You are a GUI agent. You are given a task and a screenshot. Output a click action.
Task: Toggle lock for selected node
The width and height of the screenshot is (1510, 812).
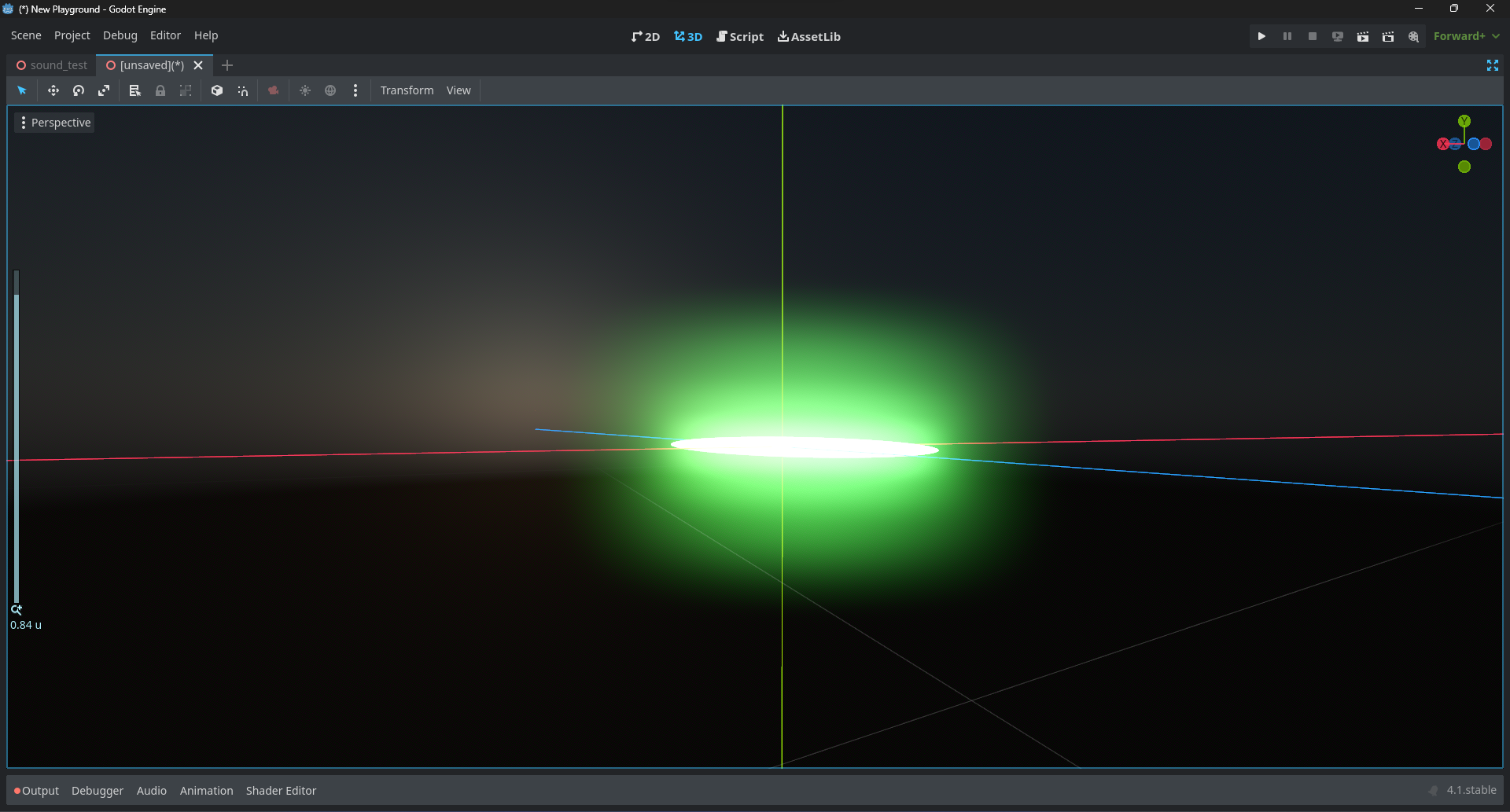160,90
